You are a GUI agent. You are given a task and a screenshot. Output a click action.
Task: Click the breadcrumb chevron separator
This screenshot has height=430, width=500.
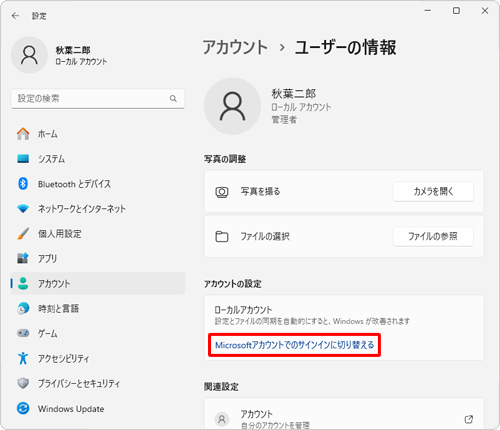282,48
